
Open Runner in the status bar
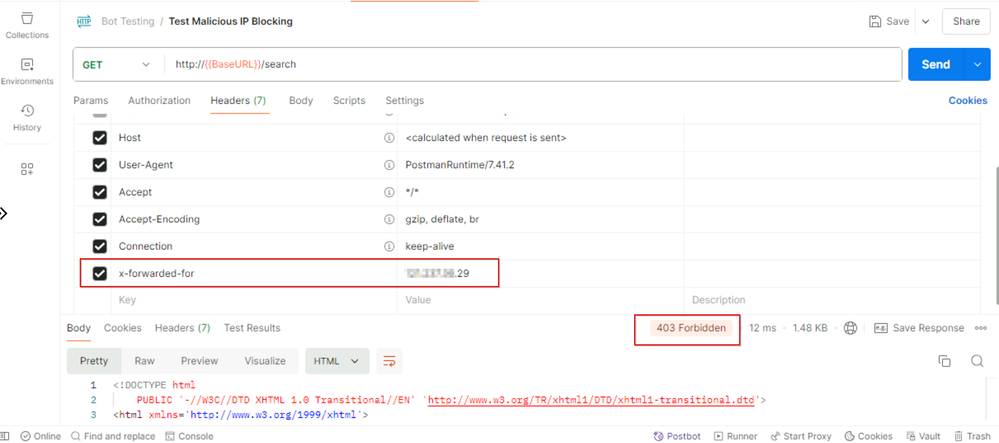pyautogui.click(x=735, y=436)
